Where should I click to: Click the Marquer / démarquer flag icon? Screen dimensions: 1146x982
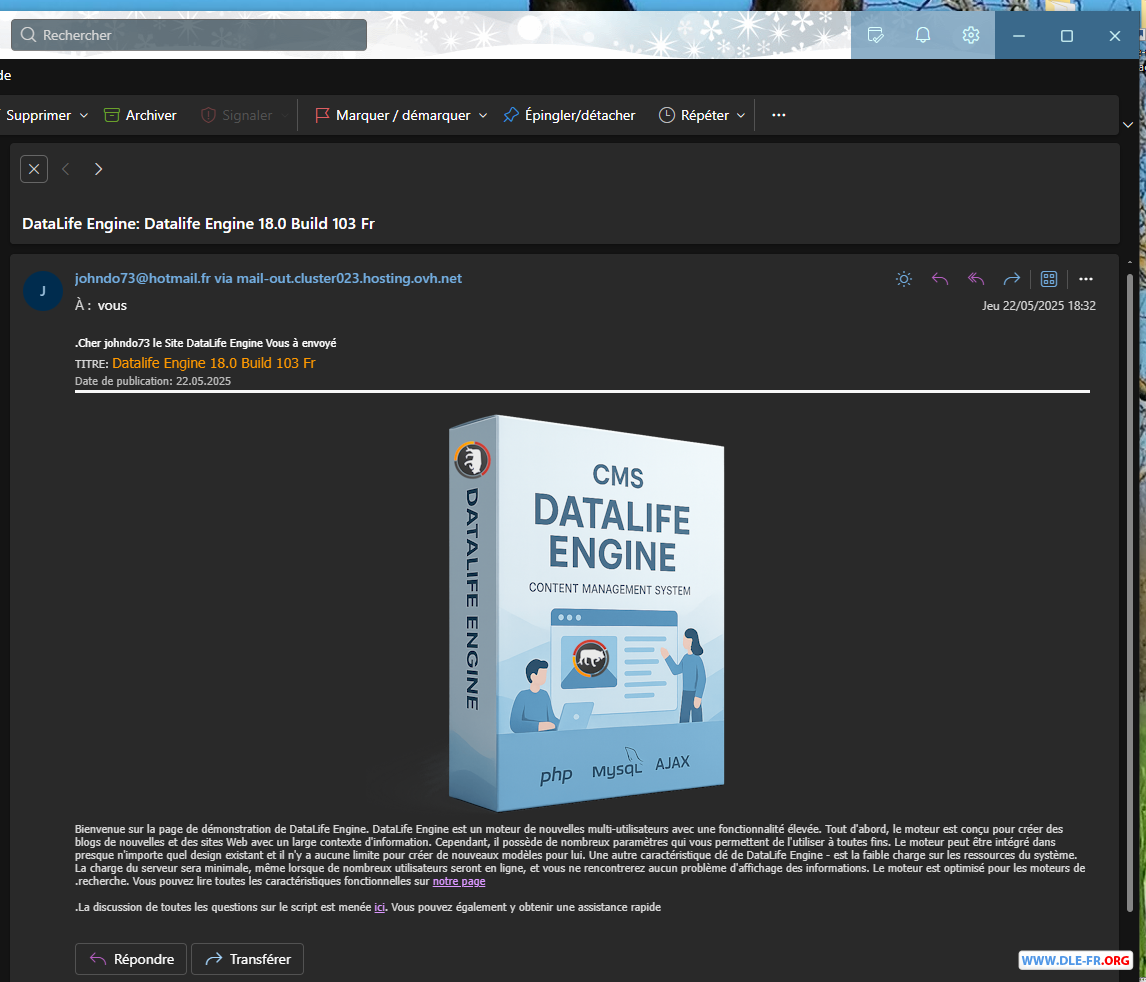322,115
